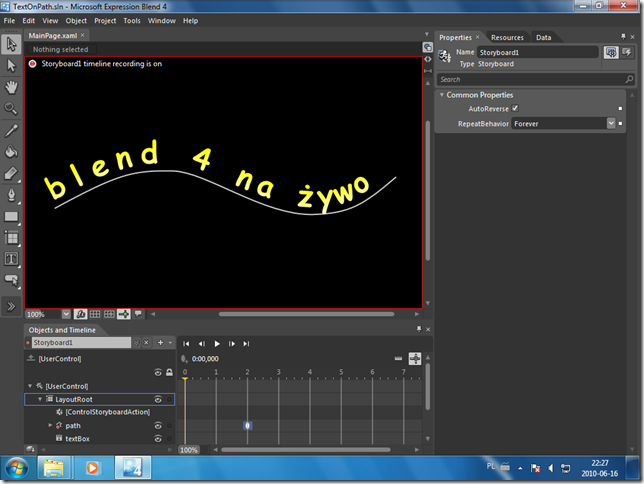Select the keyframe at 2 seconds
This screenshot has height=484, width=644.
pos(247,426)
